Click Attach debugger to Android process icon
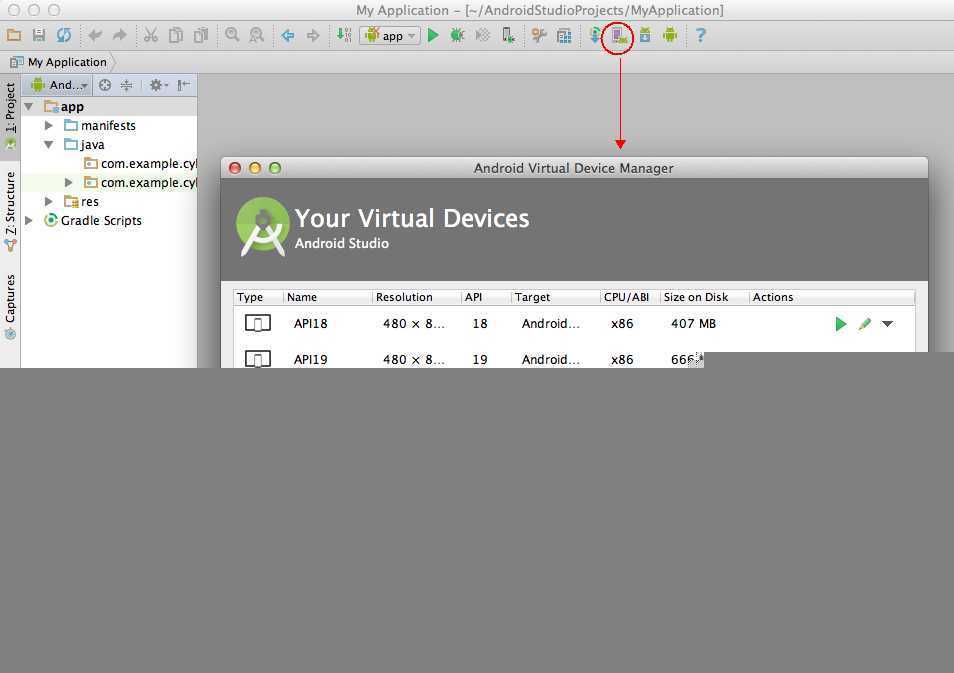 pos(508,35)
